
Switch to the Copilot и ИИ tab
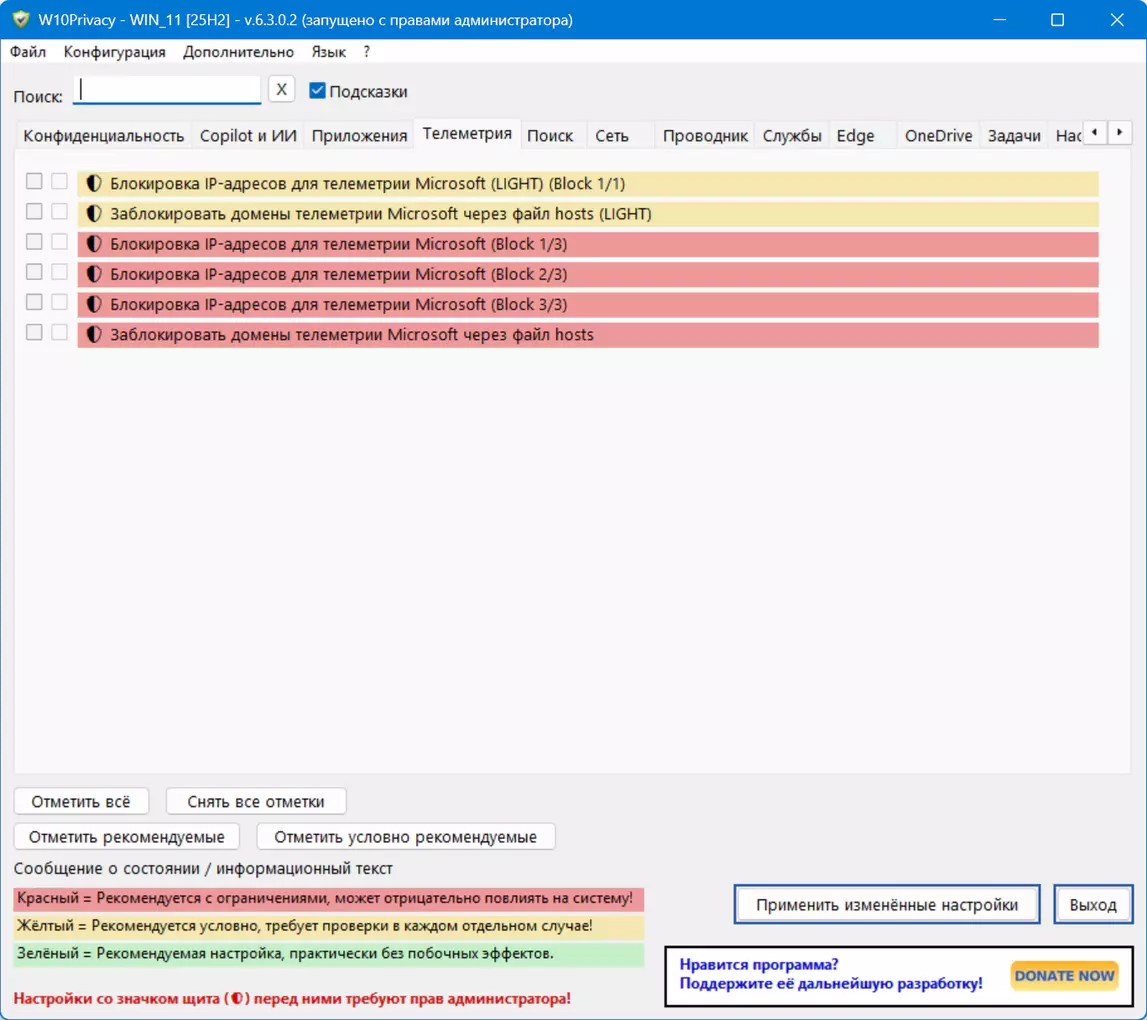tap(248, 135)
